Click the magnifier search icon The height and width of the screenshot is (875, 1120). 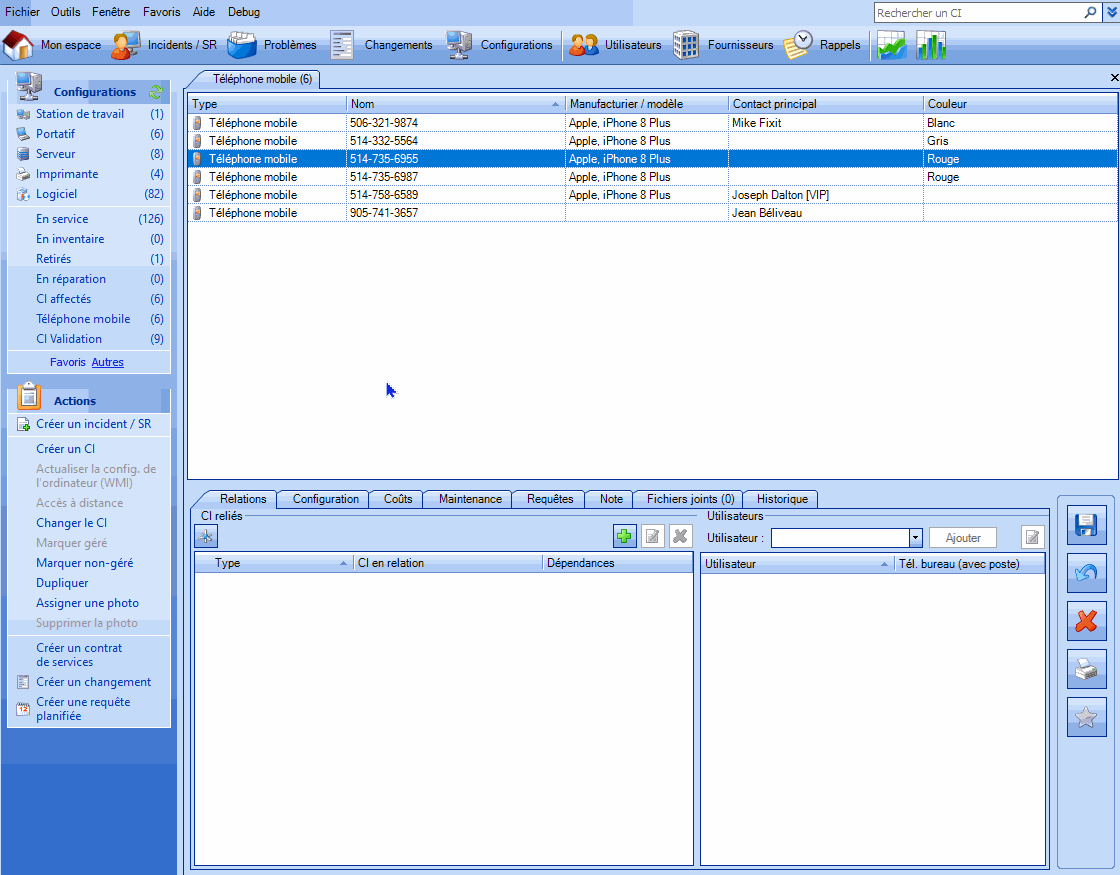point(1090,13)
